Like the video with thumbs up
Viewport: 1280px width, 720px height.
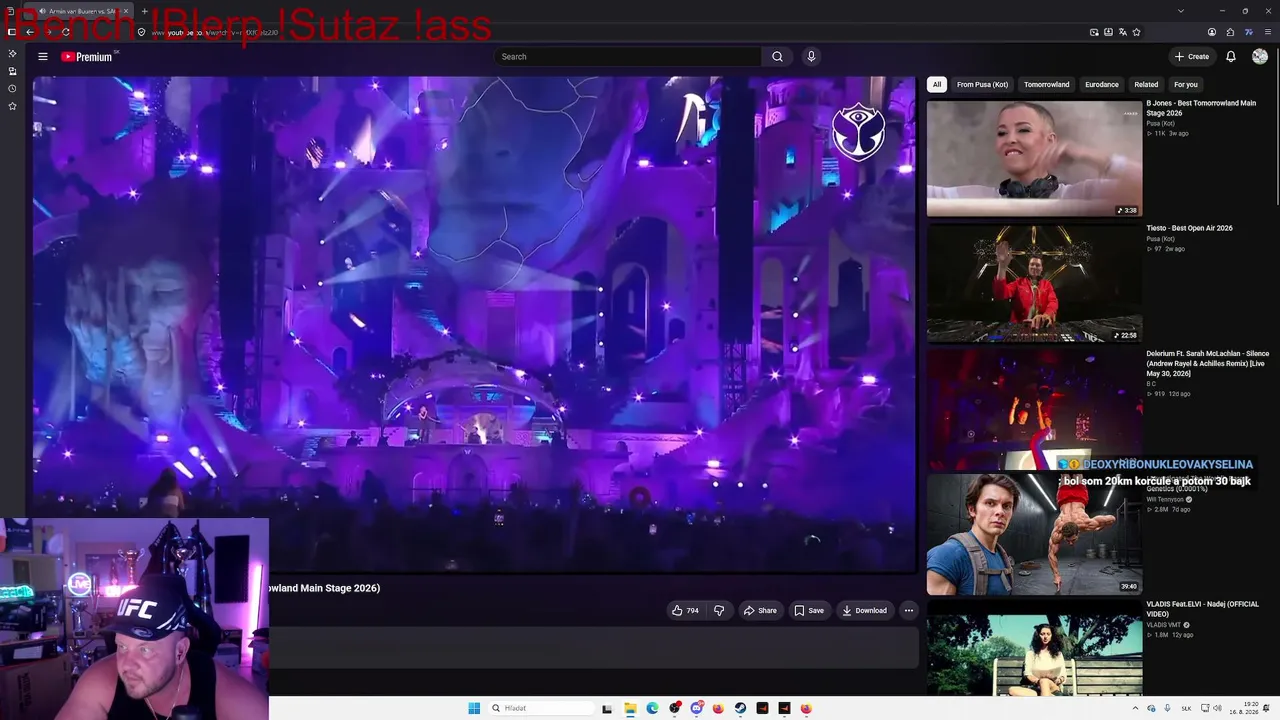686,610
